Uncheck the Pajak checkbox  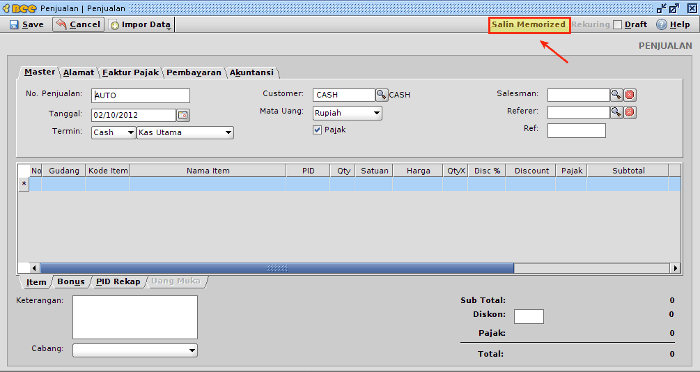[317, 130]
